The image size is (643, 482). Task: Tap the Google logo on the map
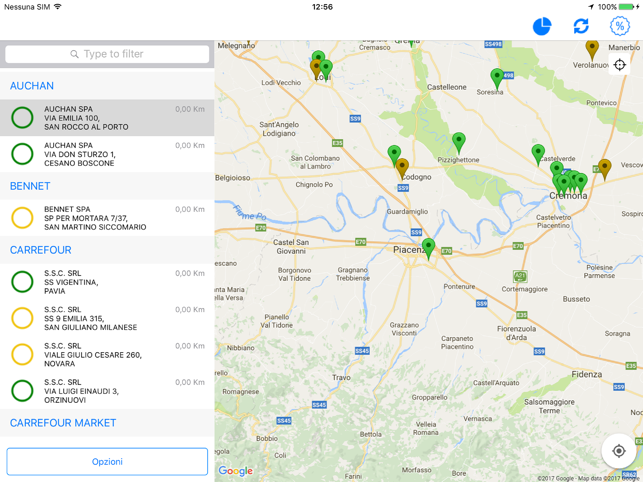click(235, 471)
